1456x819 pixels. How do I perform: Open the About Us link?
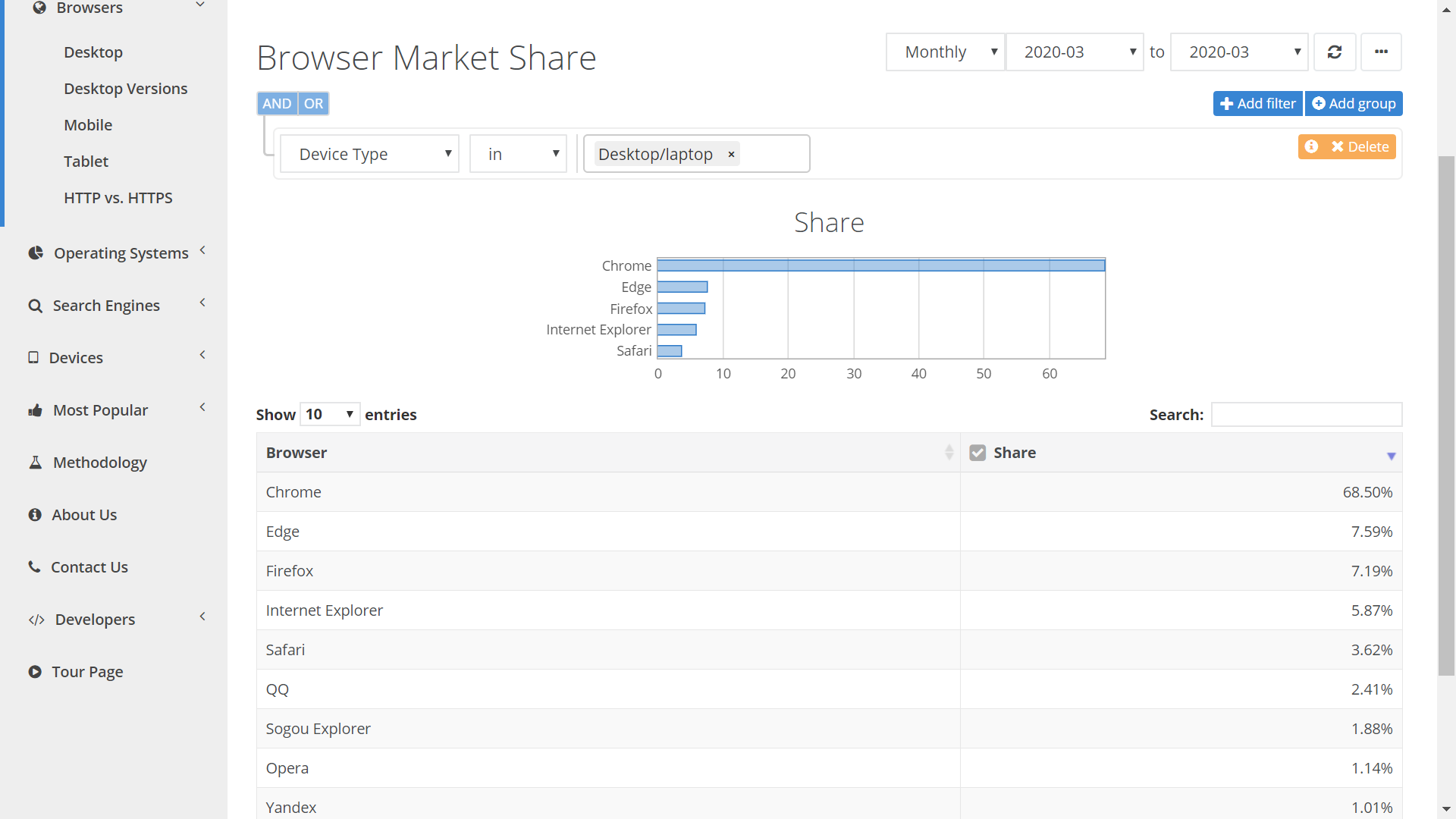coord(84,515)
